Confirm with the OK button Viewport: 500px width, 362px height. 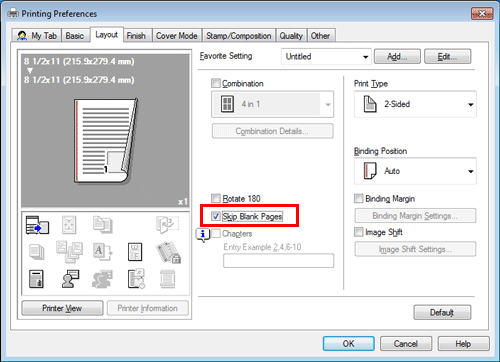coord(349,344)
